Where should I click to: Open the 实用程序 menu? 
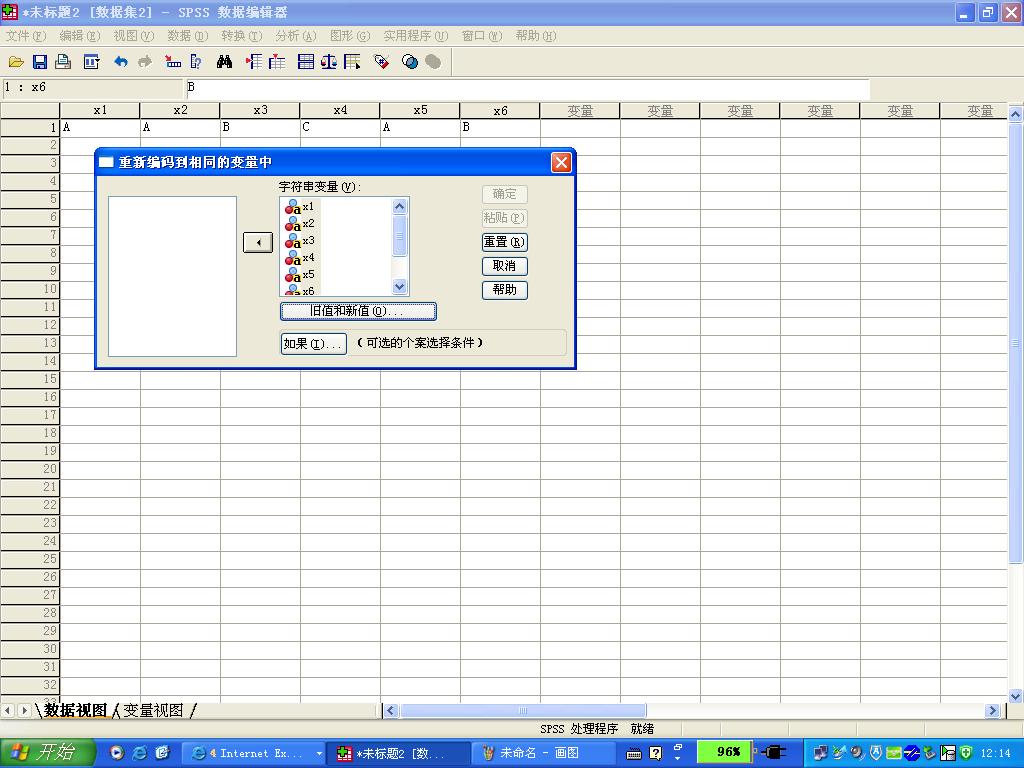[415, 36]
